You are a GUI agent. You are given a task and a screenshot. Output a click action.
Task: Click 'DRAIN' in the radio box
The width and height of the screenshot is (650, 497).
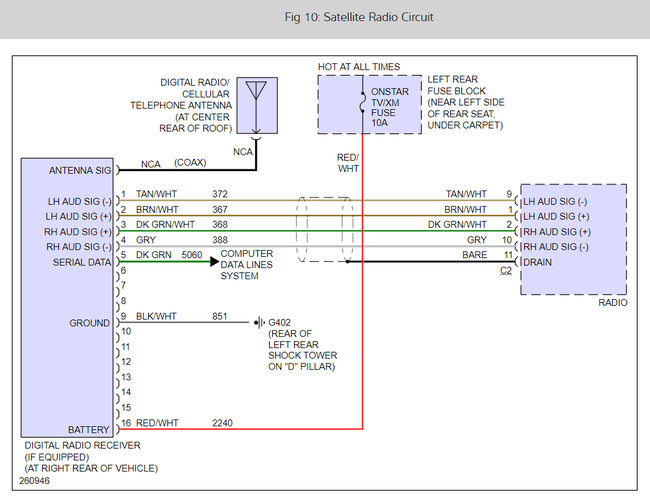(538, 262)
